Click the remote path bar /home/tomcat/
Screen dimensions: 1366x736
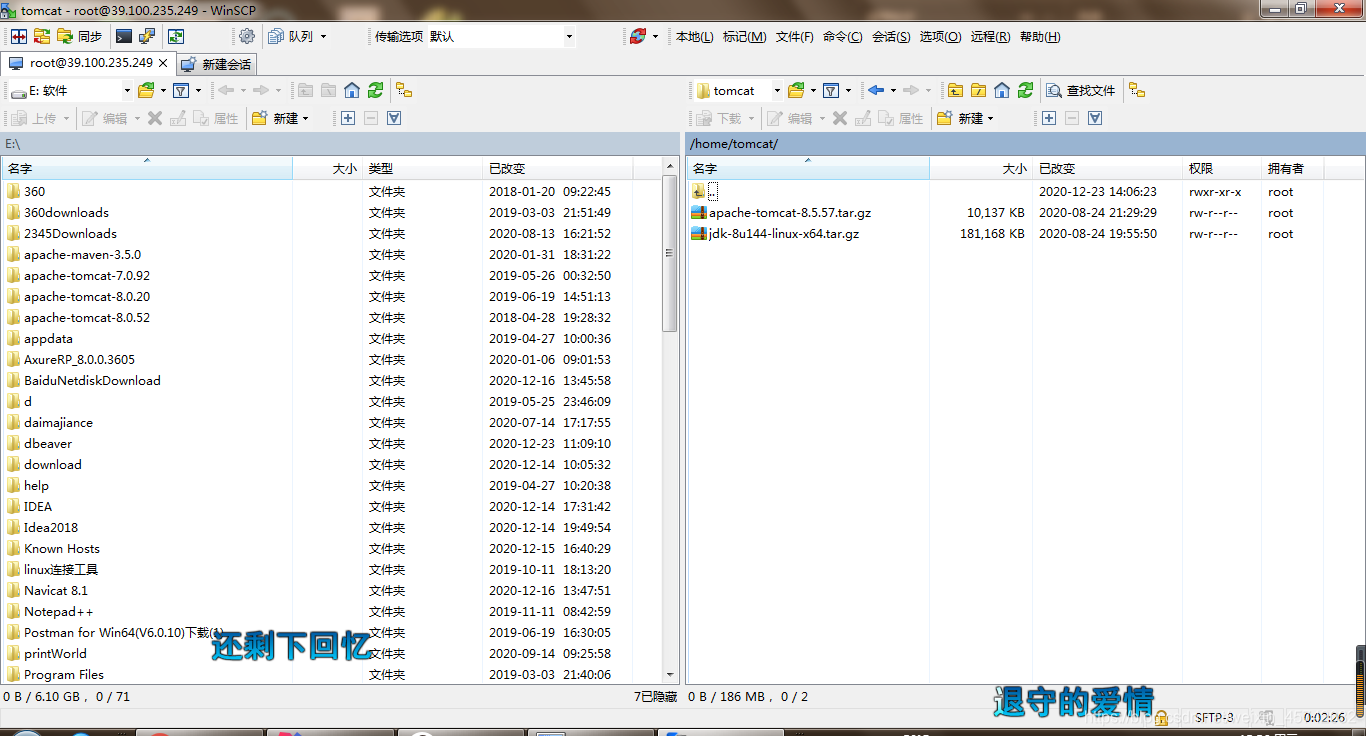point(1026,144)
